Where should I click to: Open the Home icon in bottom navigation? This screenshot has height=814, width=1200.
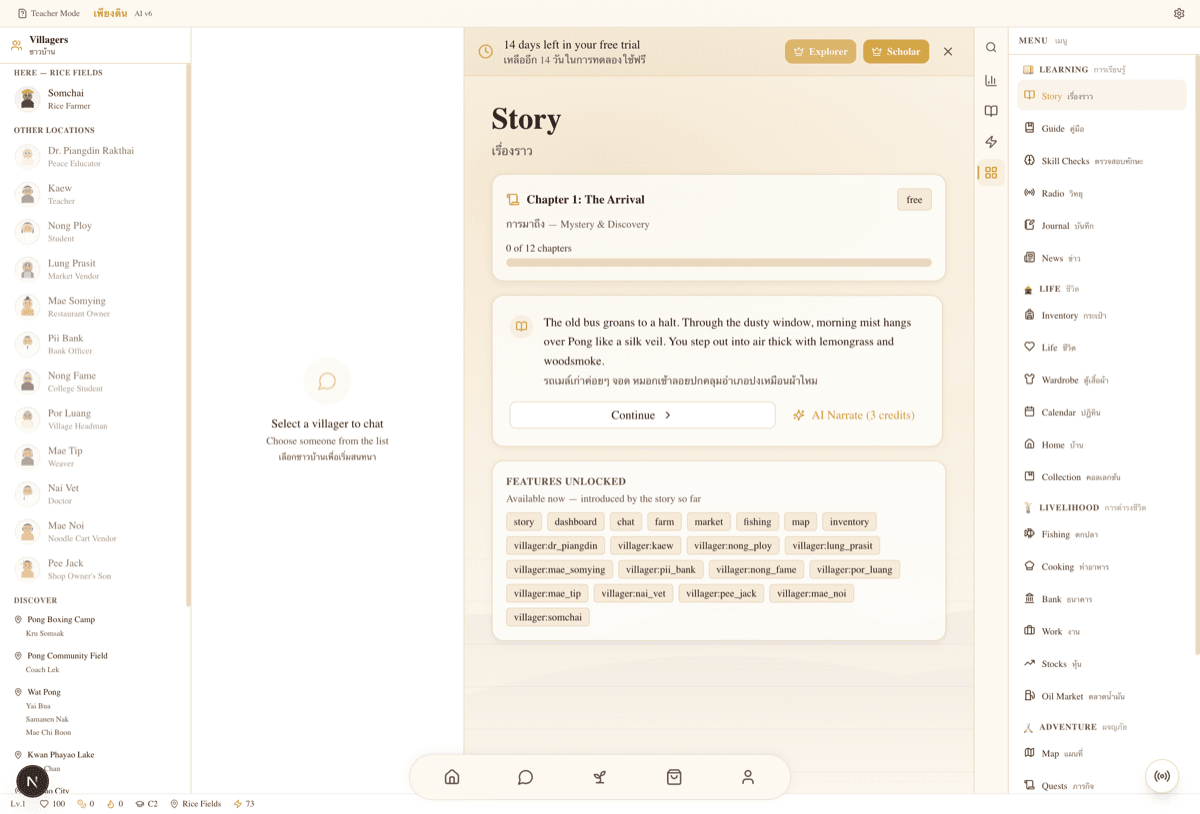(x=451, y=776)
